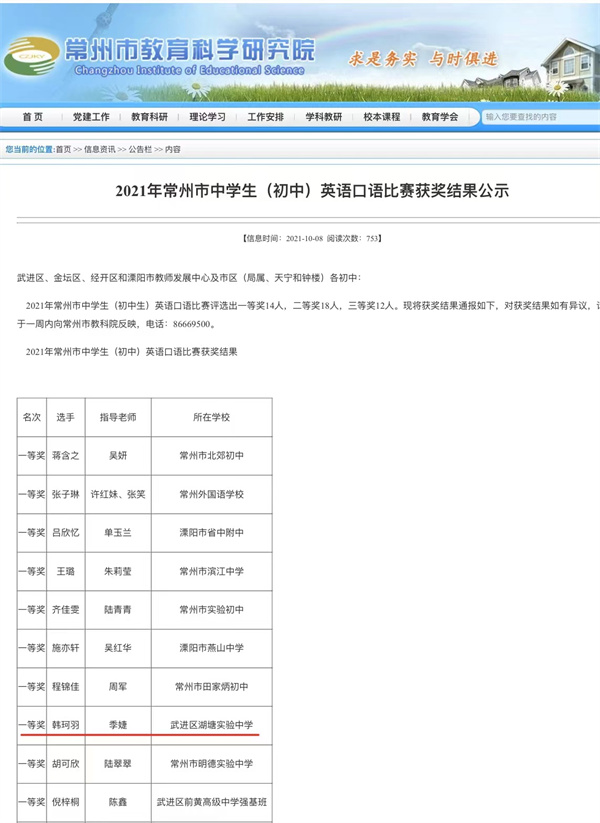Click the phone number 86669500 text
The image size is (600, 823).
[191, 324]
